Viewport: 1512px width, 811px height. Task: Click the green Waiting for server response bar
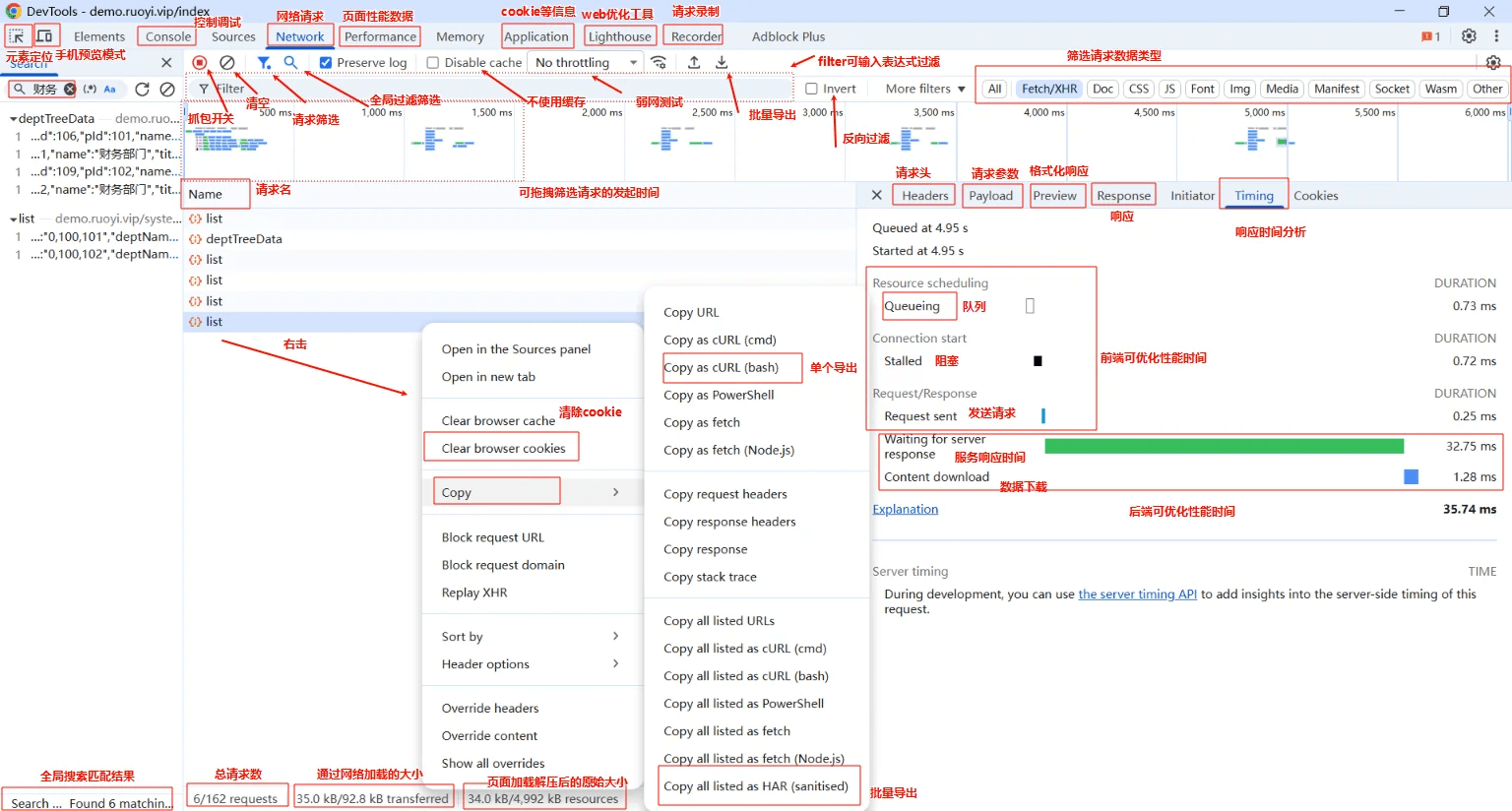[1224, 447]
